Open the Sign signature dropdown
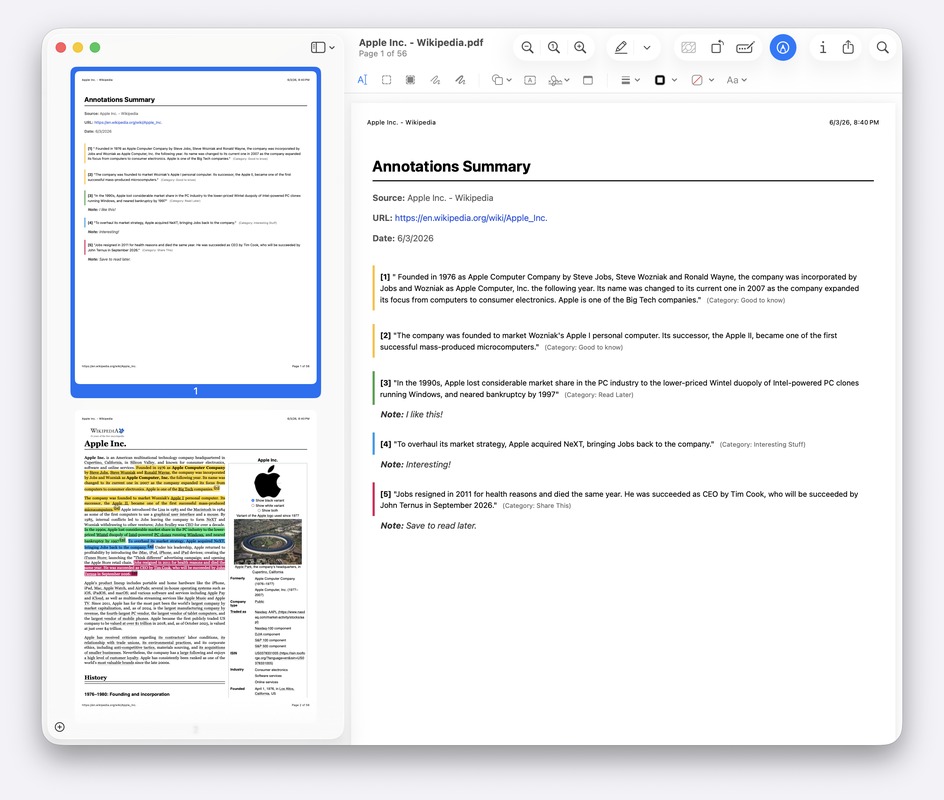The width and height of the screenshot is (944, 800). point(559,80)
